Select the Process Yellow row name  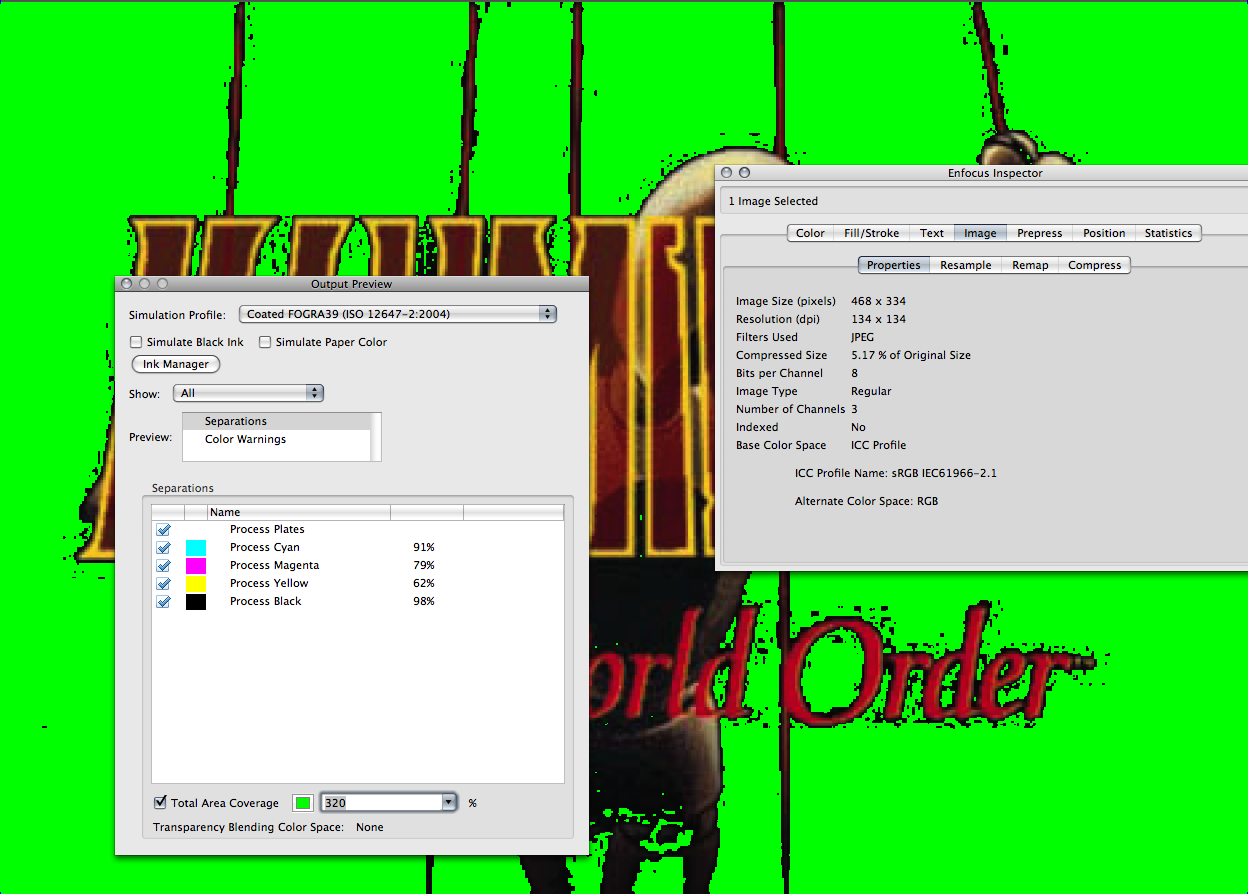point(269,583)
